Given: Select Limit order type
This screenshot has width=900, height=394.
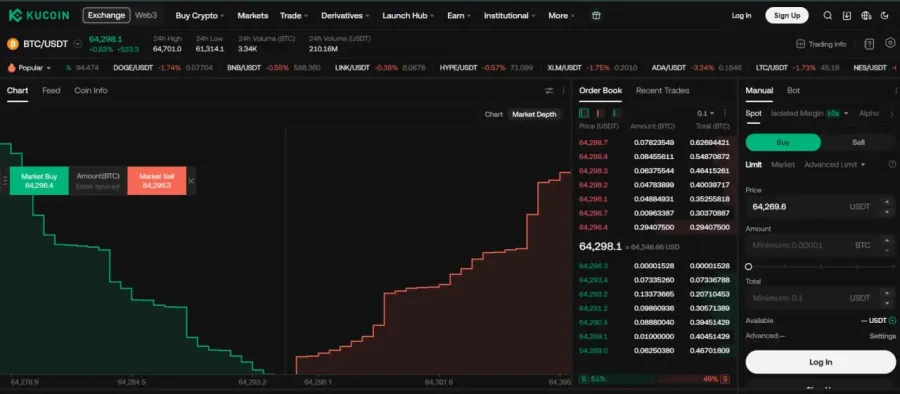Looking at the screenshot, I should [754, 164].
